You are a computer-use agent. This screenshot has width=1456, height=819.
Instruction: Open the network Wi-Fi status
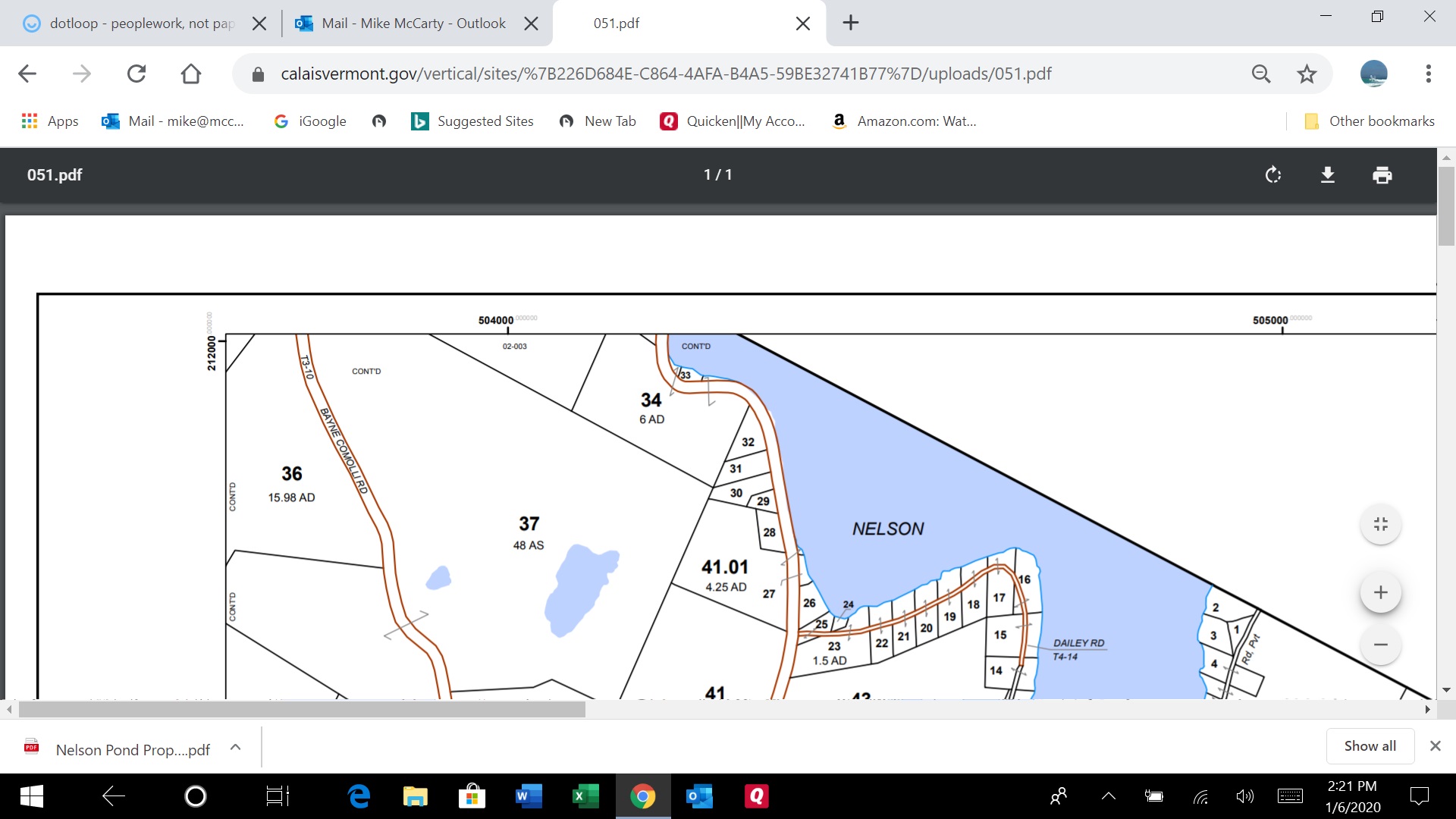click(x=1200, y=796)
